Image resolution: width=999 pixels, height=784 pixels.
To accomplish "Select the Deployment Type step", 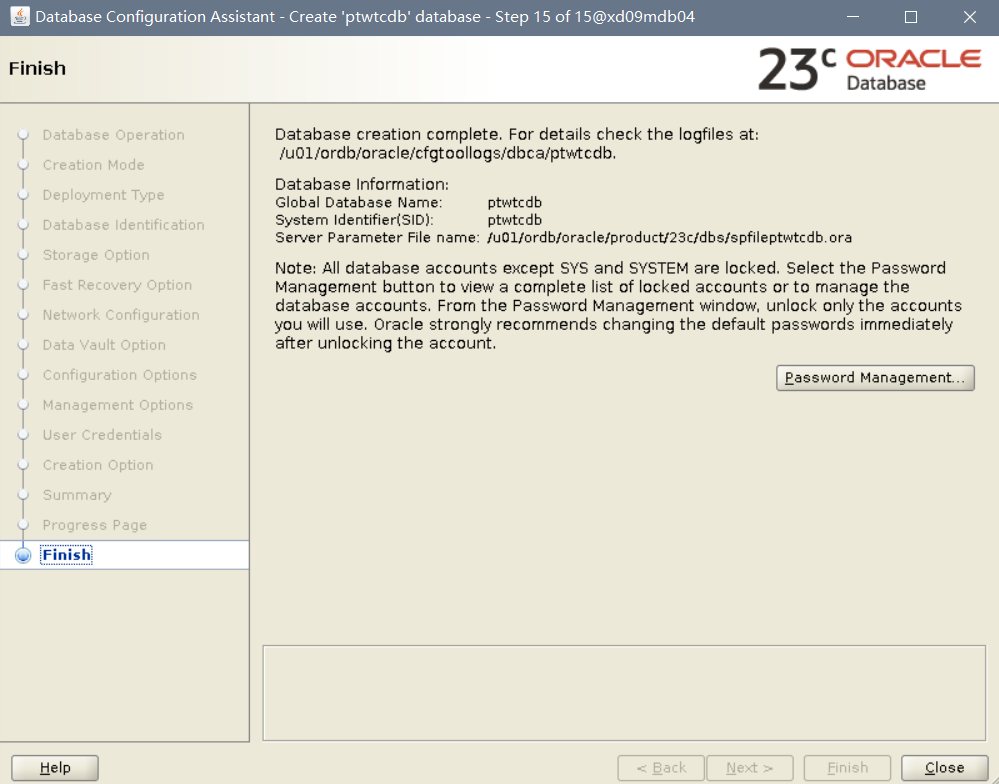I will click(103, 195).
